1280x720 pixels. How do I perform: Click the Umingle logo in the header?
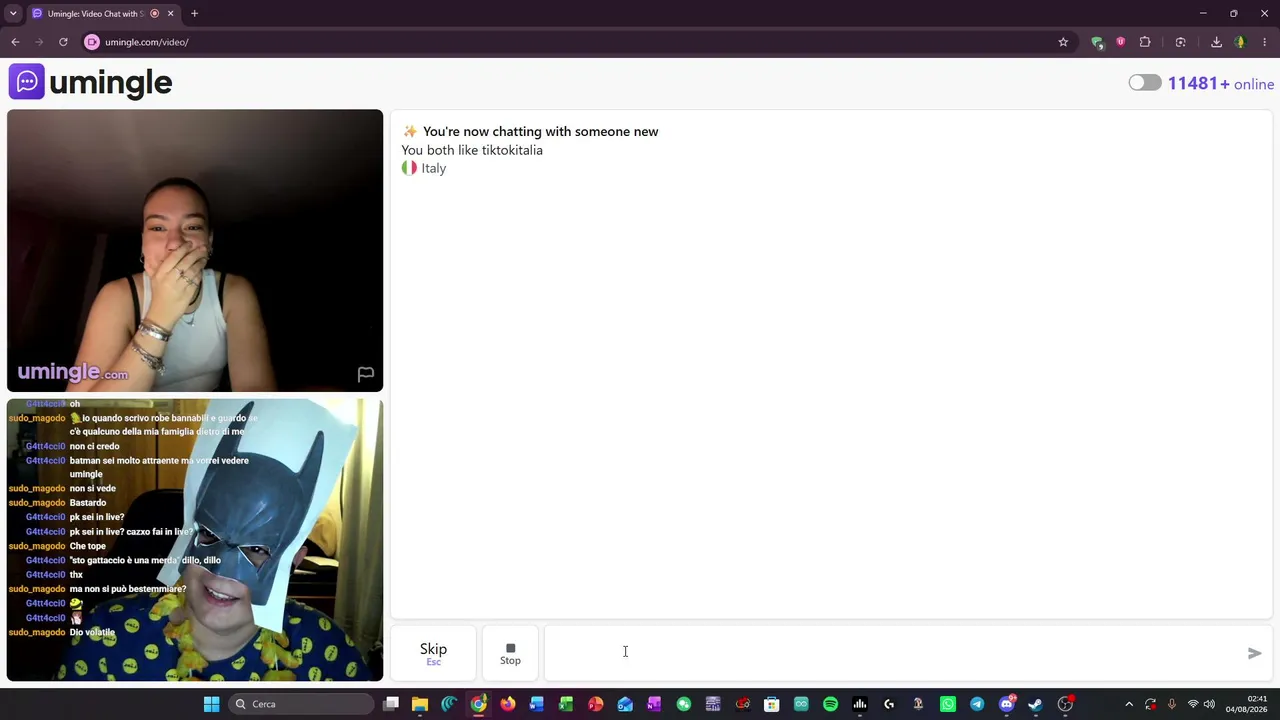coord(91,82)
